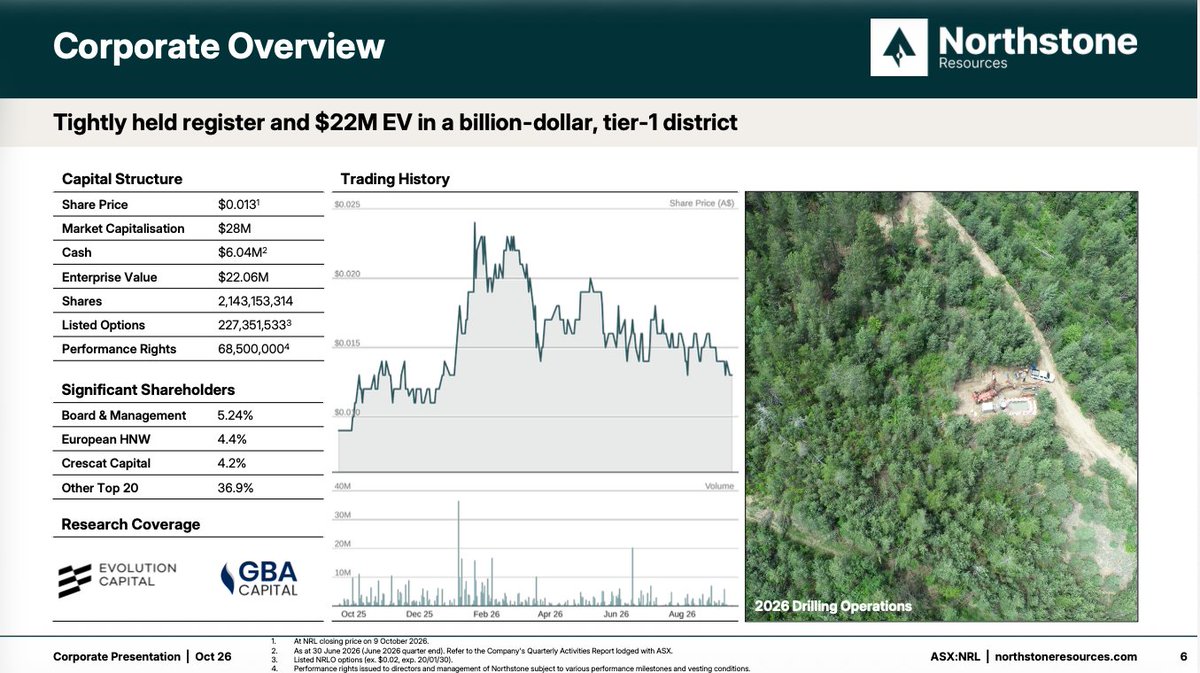Select the Listed Options value 227,351,533
This screenshot has width=1200, height=673.
click(255, 325)
